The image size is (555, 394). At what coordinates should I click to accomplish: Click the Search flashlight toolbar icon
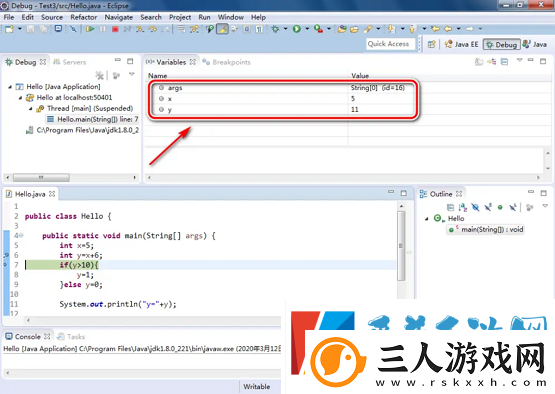click(x=368, y=29)
